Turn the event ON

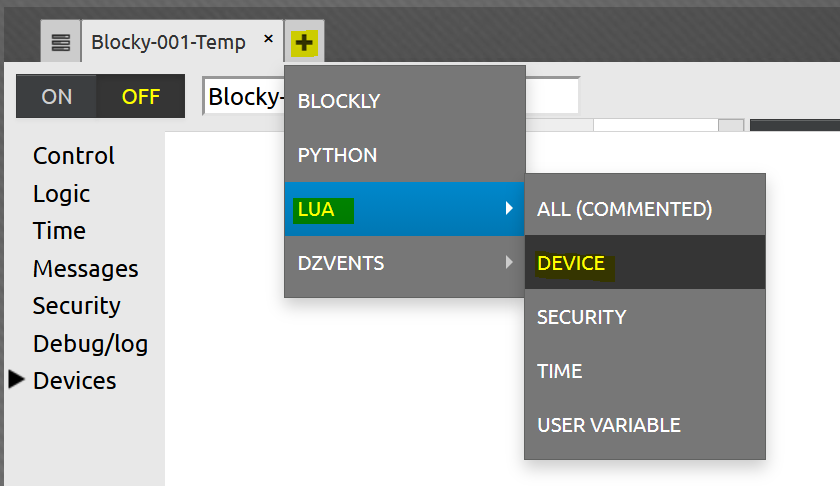click(57, 97)
